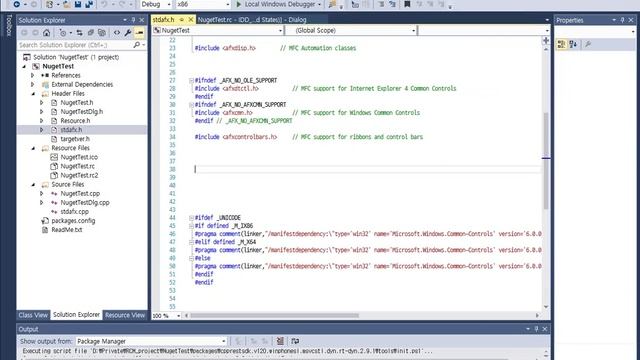Switch to the Class View tab

point(33,315)
